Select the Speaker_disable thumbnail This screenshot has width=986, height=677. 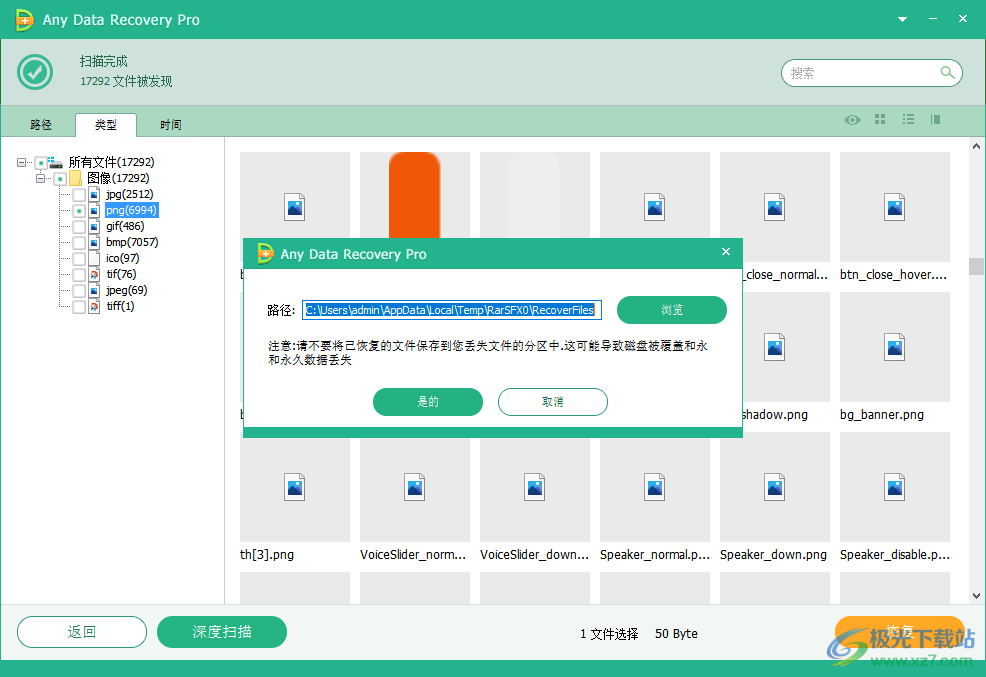pyautogui.click(x=894, y=487)
